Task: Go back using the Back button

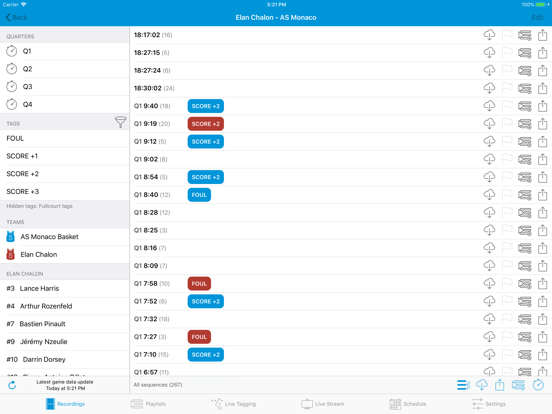Action: click(17, 17)
